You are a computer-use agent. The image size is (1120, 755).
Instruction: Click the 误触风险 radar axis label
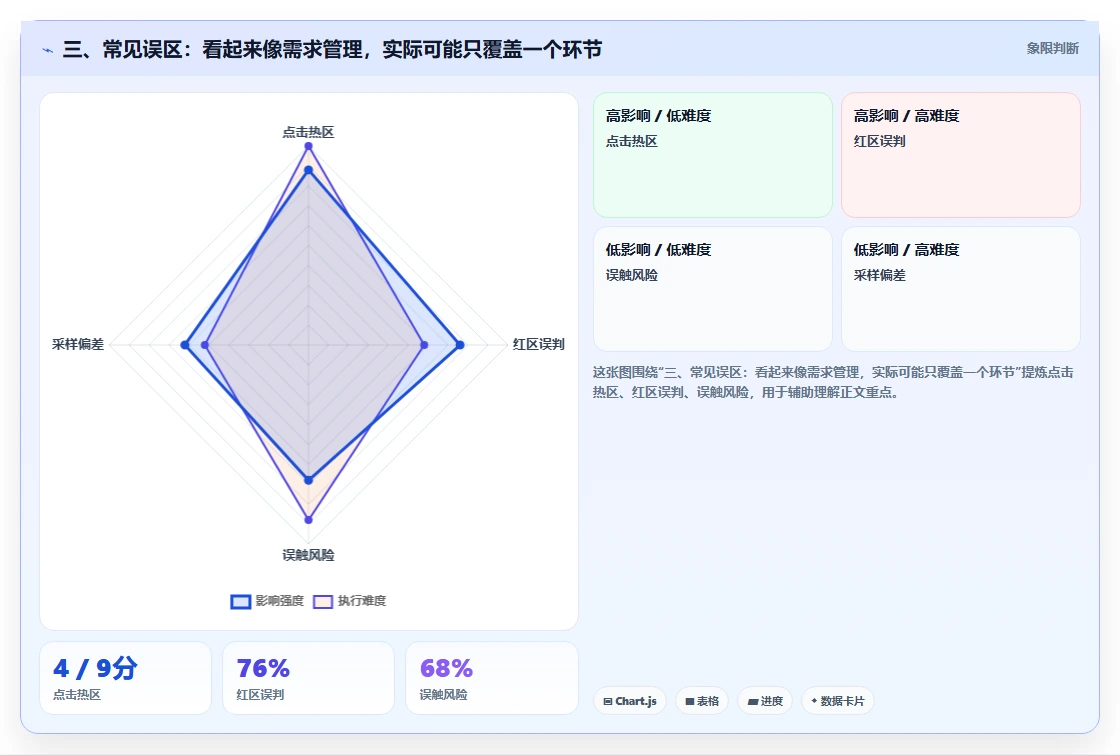click(308, 555)
